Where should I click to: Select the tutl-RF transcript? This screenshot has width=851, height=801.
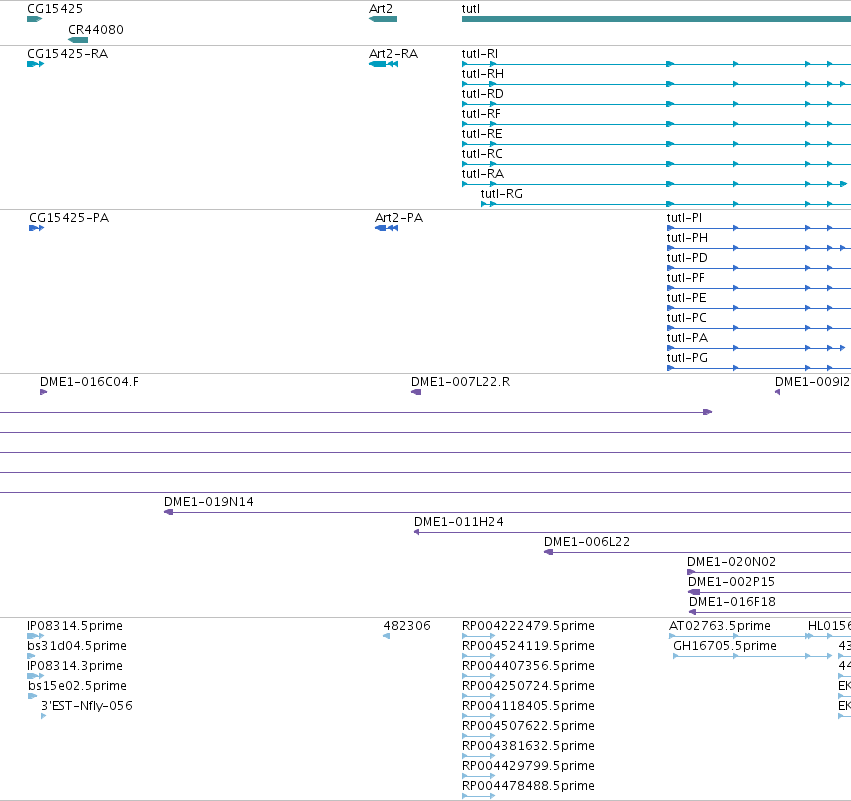pos(481,114)
